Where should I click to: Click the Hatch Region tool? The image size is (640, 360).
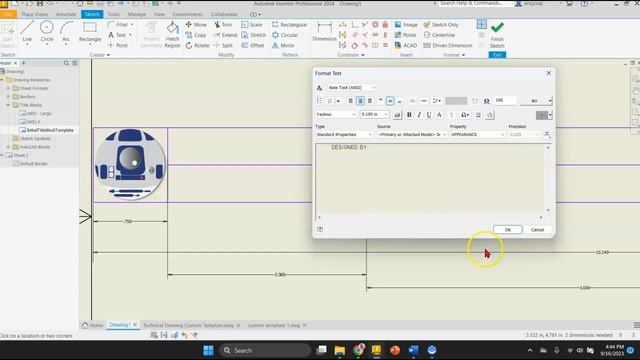click(x=172, y=35)
